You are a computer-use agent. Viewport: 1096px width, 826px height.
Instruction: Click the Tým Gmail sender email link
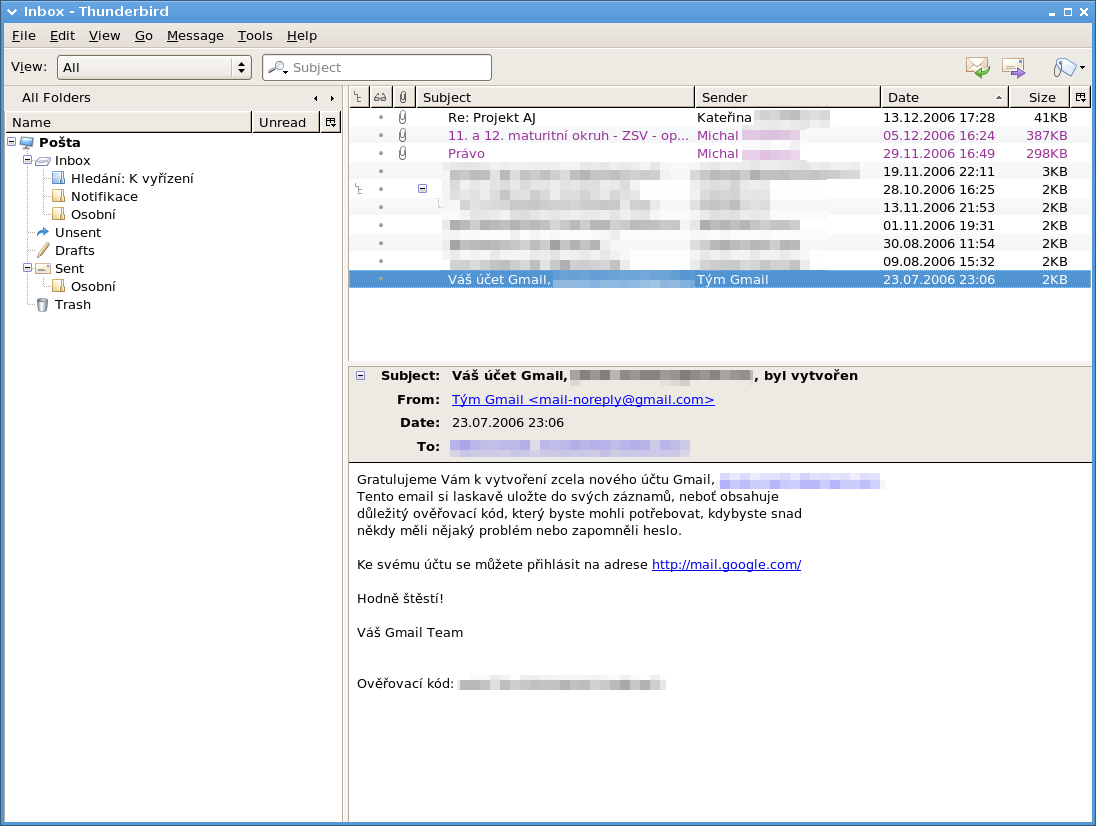coord(583,400)
